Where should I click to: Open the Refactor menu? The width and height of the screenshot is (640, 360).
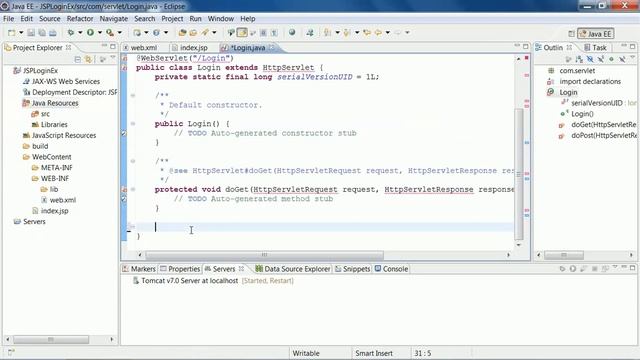80,19
